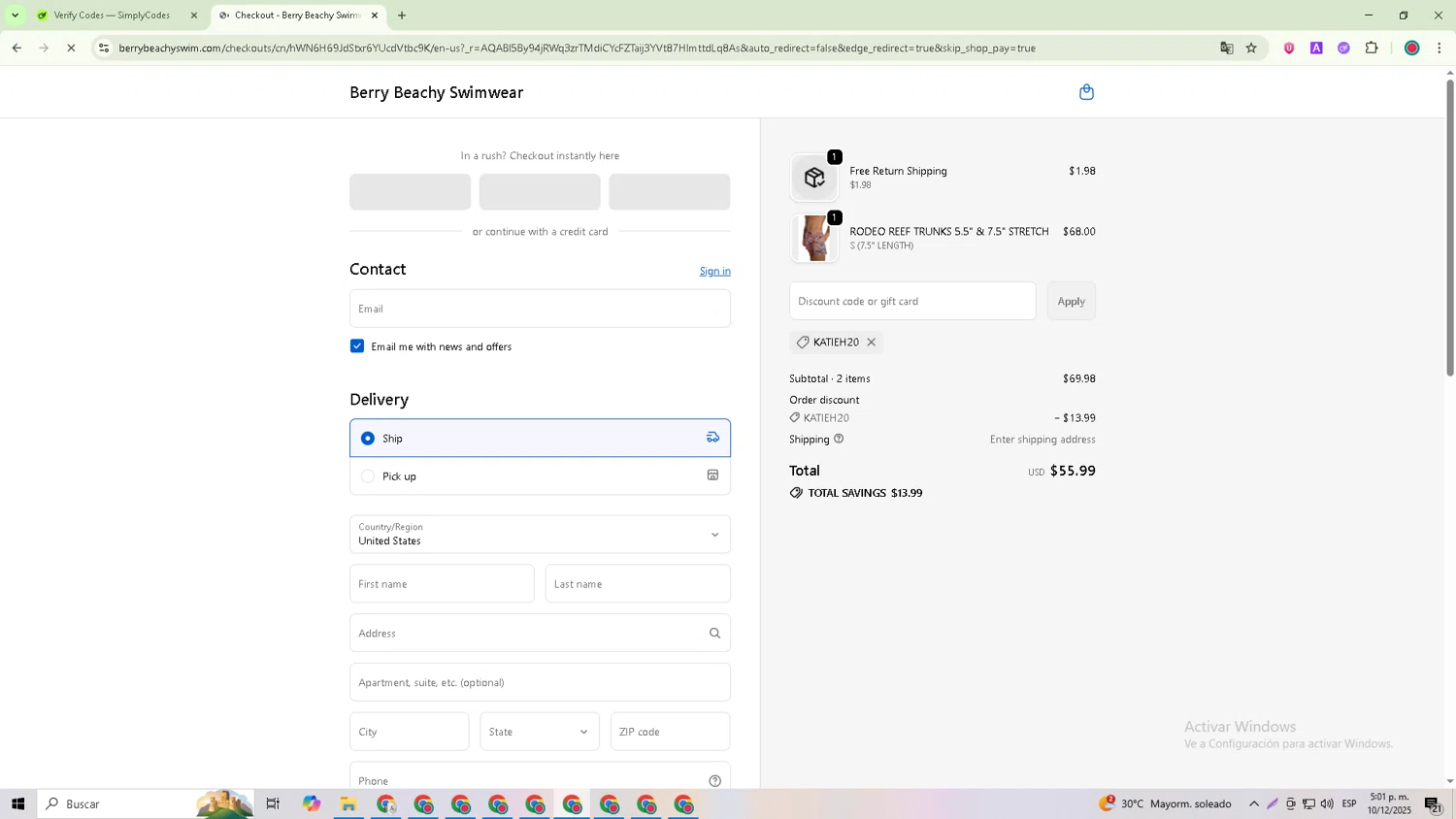
Task: Click the Sign in link
Action: point(714,271)
